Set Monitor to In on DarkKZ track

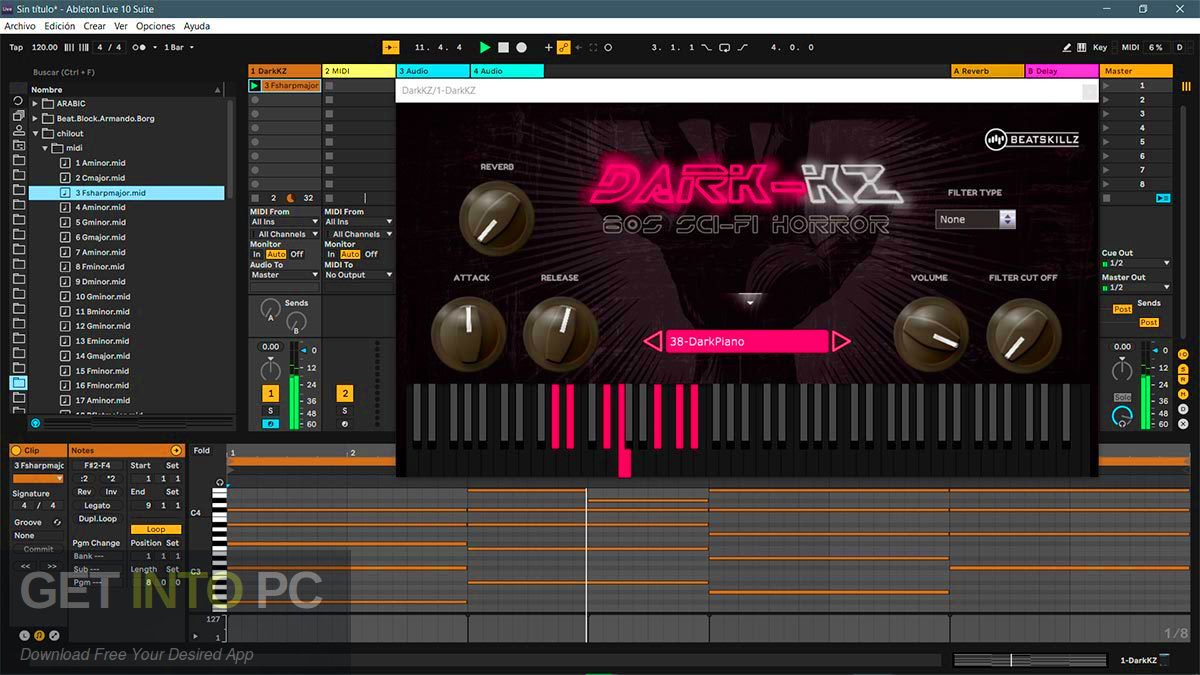click(257, 254)
